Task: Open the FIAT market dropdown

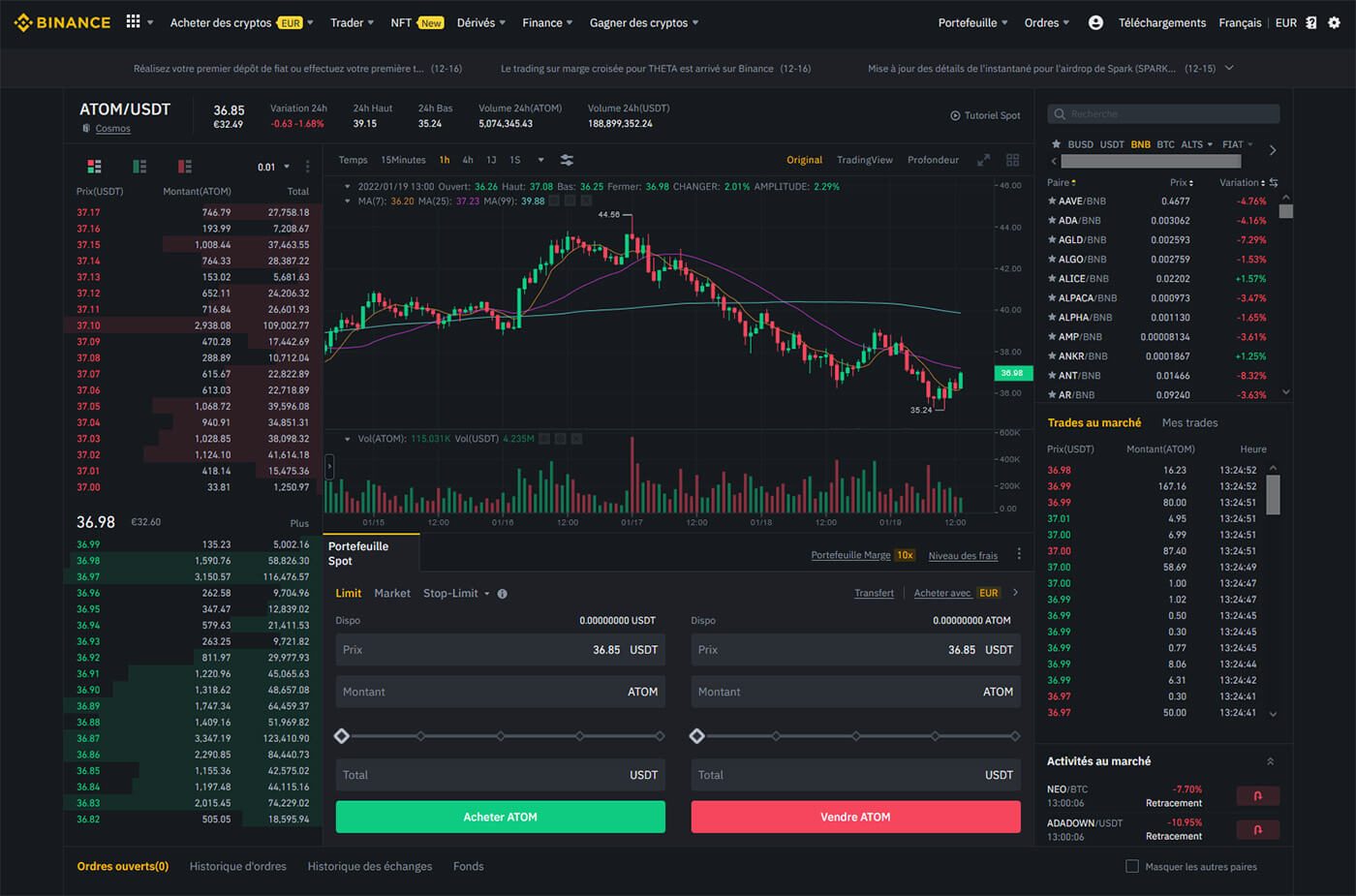Action: 1237,144
